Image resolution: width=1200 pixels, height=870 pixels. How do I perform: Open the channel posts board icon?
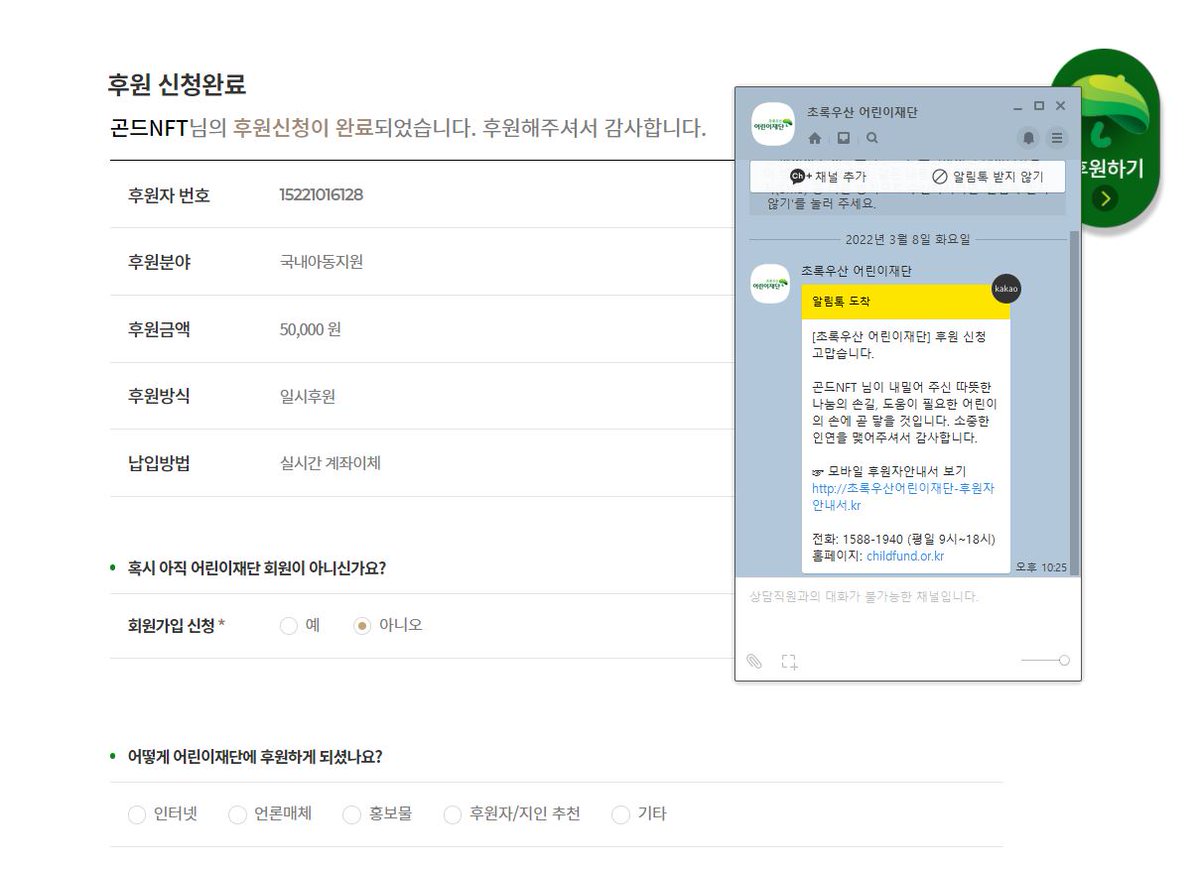pos(844,138)
